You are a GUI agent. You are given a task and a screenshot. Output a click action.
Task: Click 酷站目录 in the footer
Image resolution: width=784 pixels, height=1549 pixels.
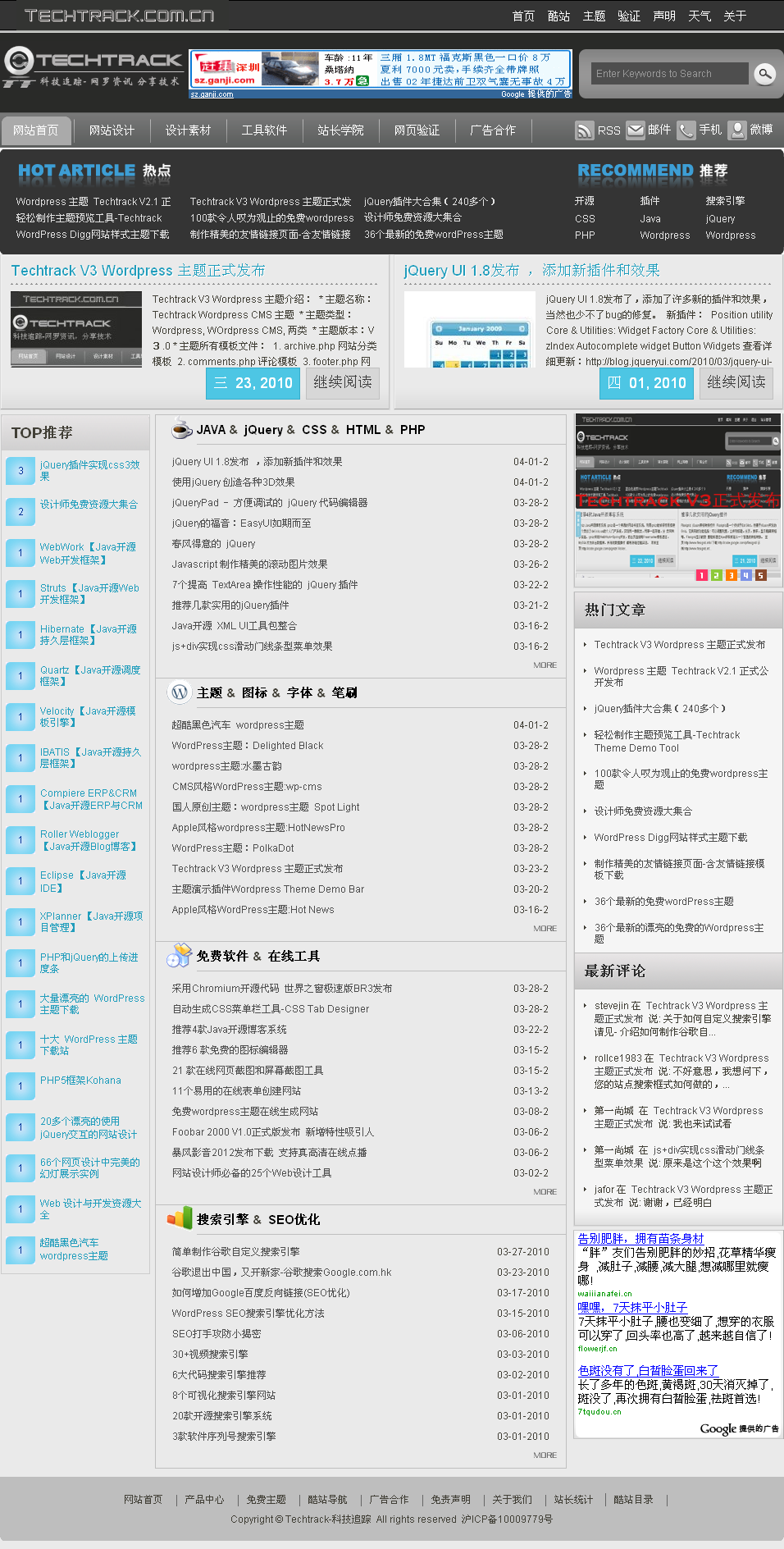coord(633,1500)
